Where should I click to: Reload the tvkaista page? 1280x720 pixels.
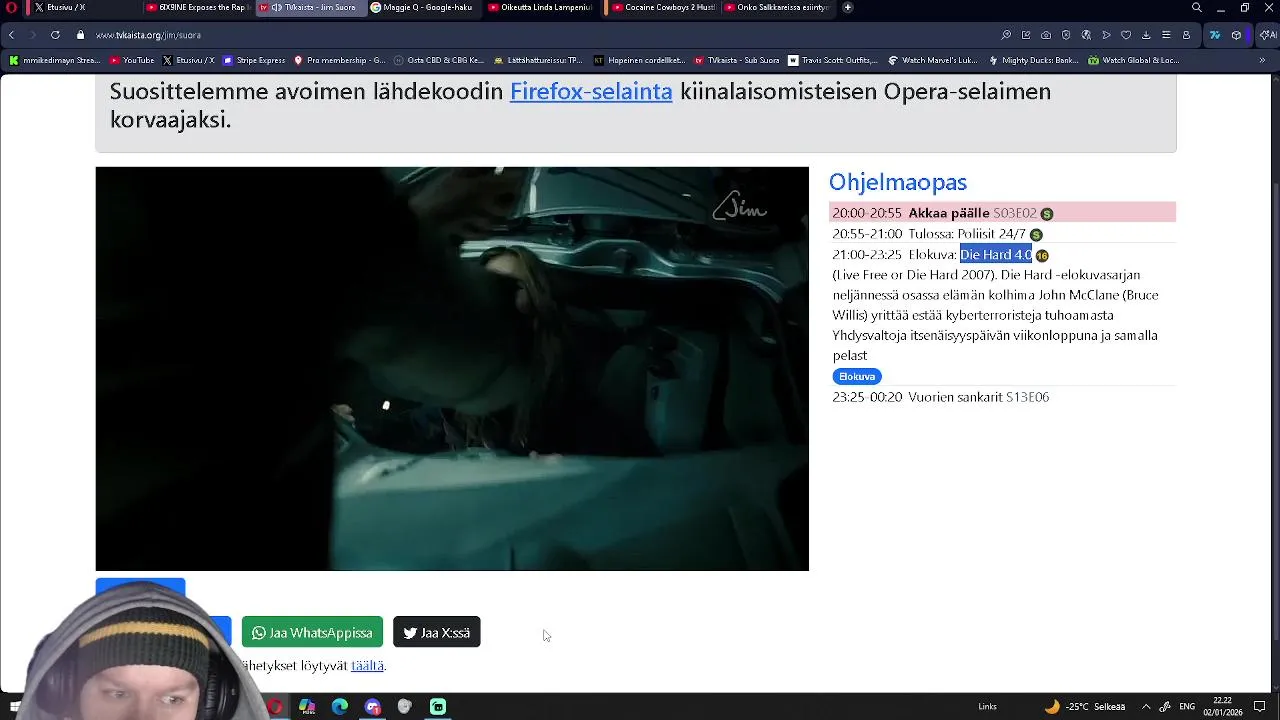pyautogui.click(x=55, y=35)
